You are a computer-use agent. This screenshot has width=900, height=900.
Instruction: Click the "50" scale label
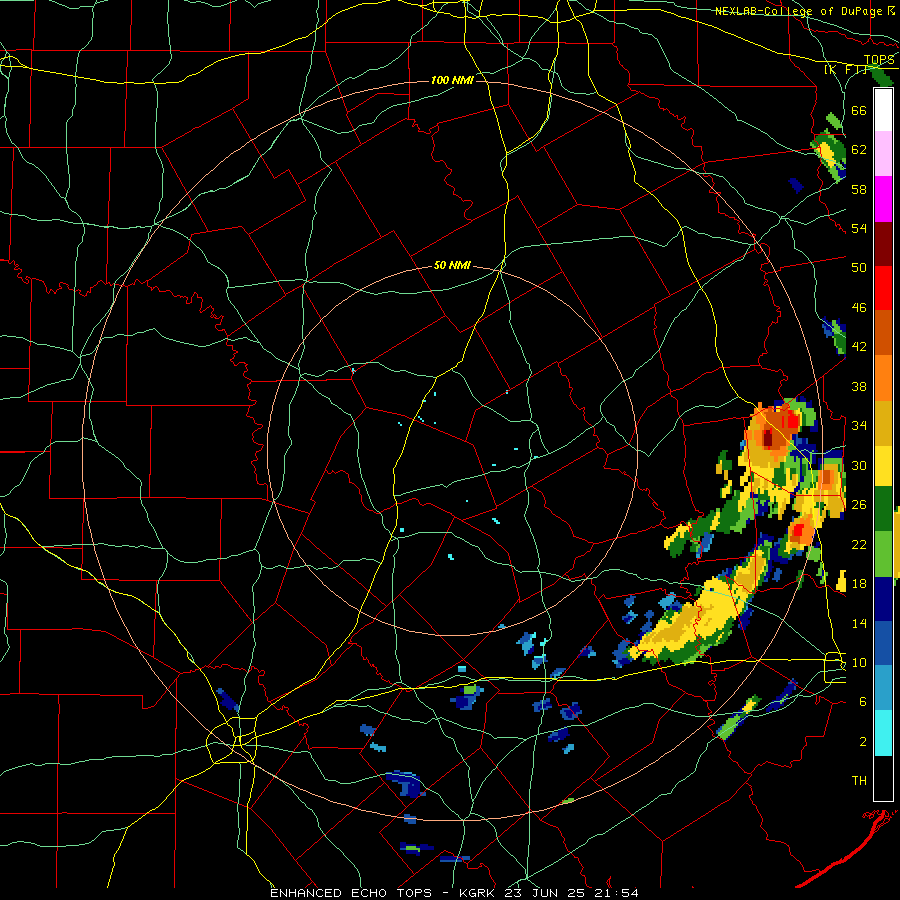click(x=859, y=268)
